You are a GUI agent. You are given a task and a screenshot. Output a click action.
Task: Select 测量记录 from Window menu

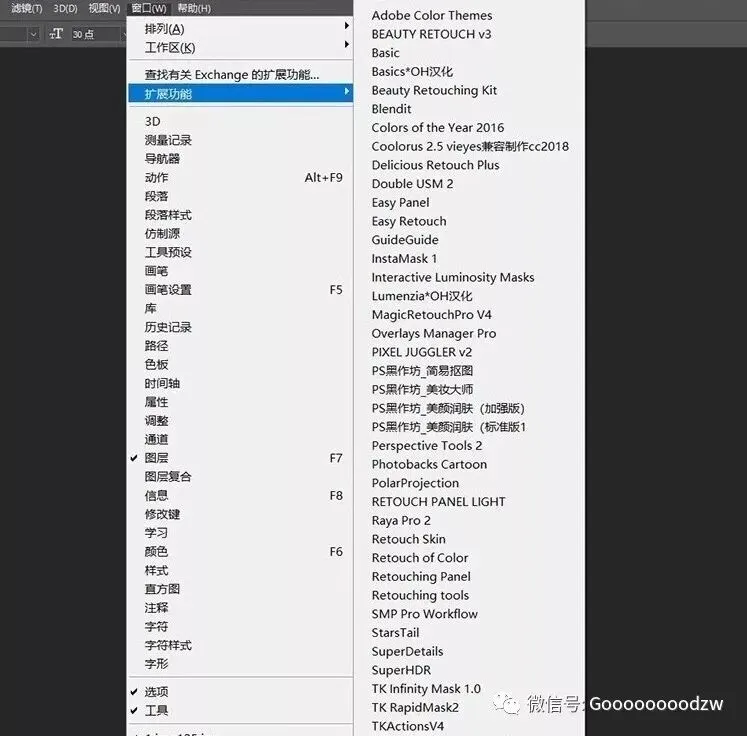tap(241, 140)
